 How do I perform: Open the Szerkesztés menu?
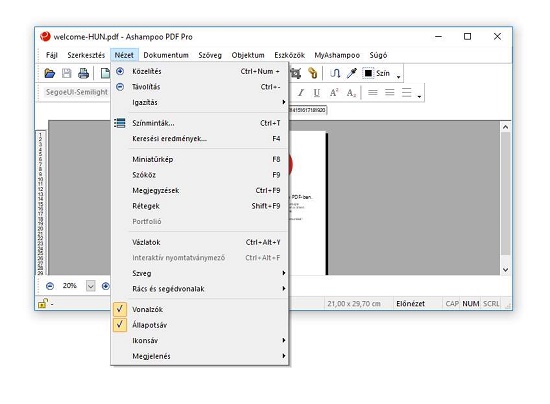coord(86,55)
